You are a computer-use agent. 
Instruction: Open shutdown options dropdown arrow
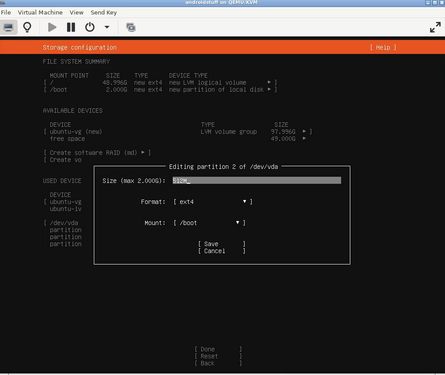coord(107,27)
